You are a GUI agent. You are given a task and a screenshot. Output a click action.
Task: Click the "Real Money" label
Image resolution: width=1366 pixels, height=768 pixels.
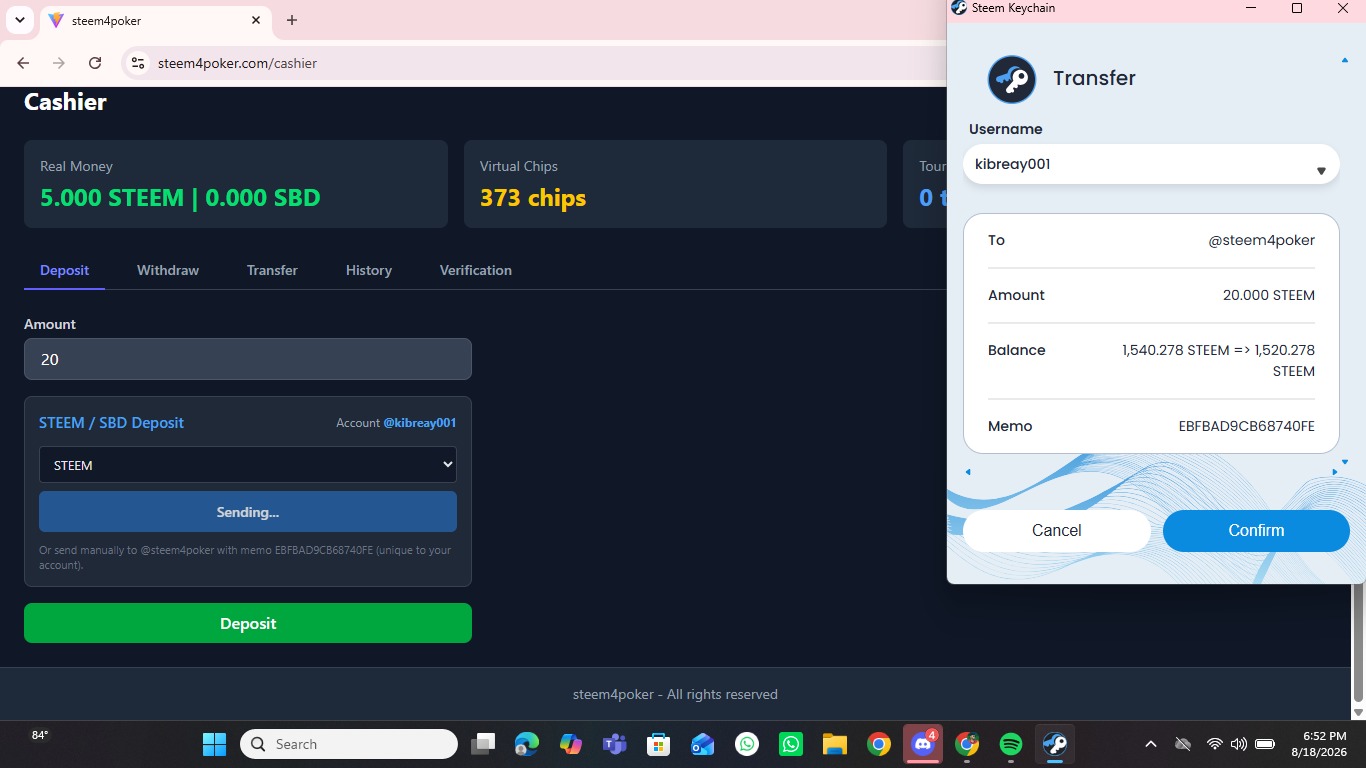[x=76, y=166]
